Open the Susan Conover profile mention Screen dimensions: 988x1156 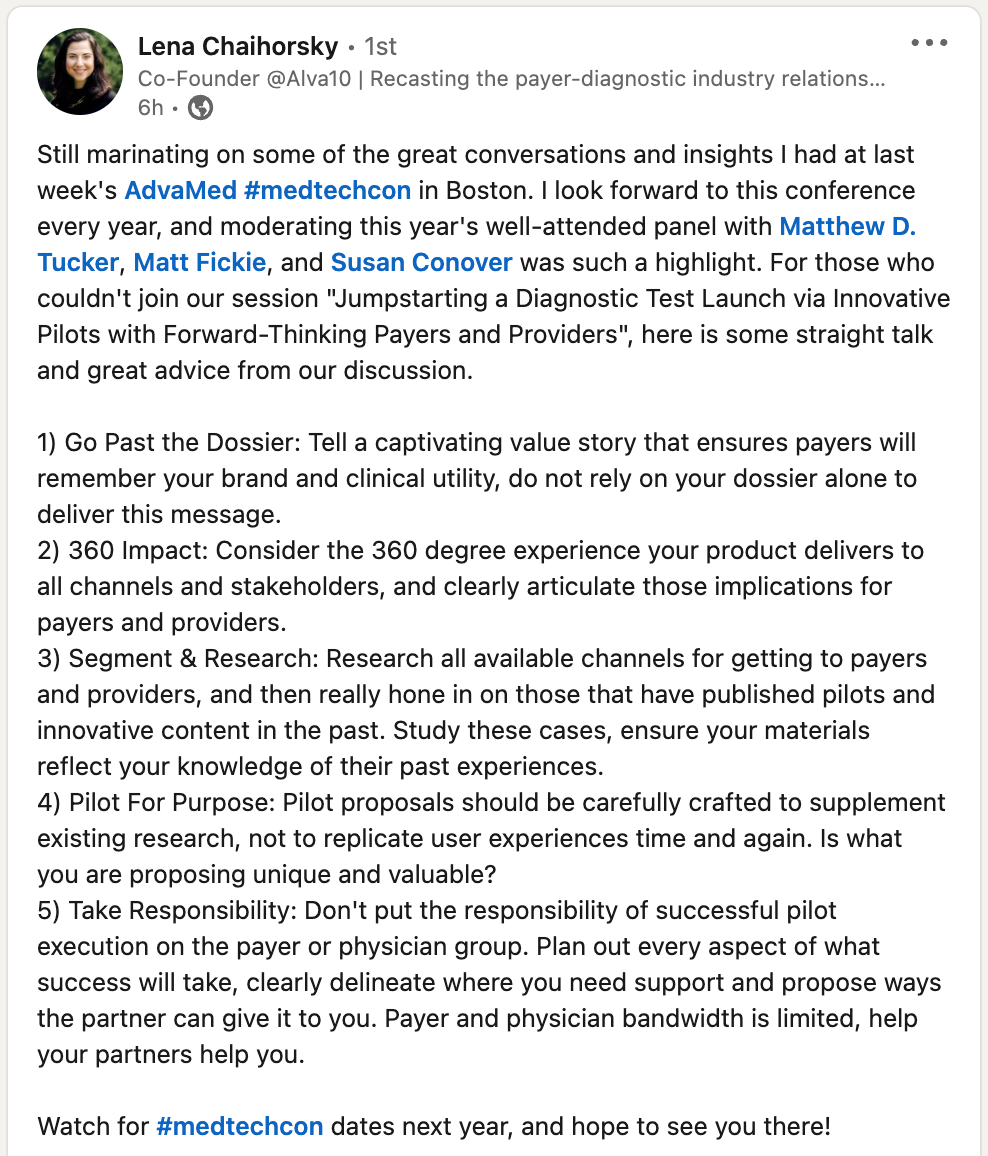point(421,262)
